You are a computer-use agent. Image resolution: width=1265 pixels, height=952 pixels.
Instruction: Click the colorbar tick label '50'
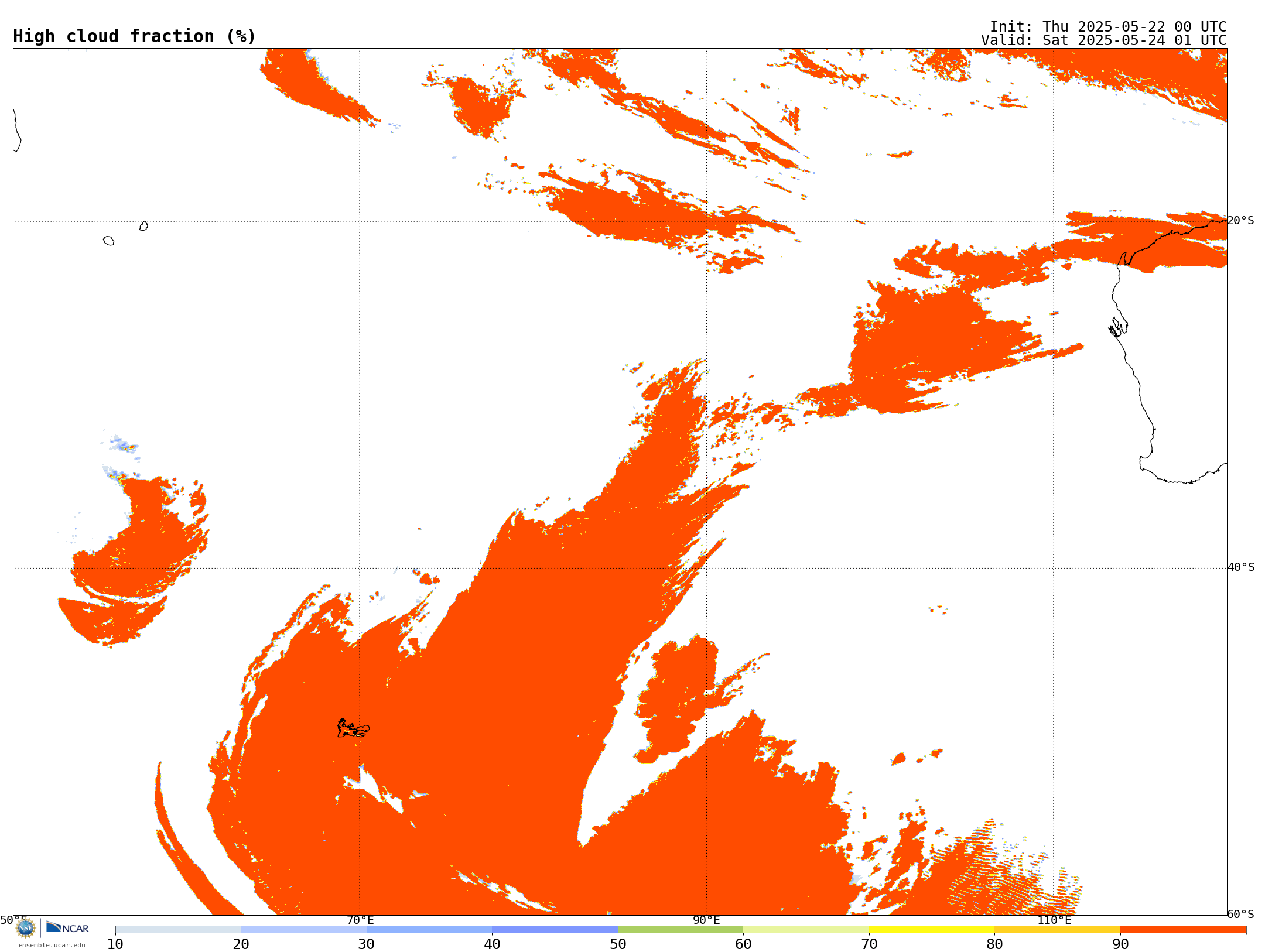[x=618, y=944]
